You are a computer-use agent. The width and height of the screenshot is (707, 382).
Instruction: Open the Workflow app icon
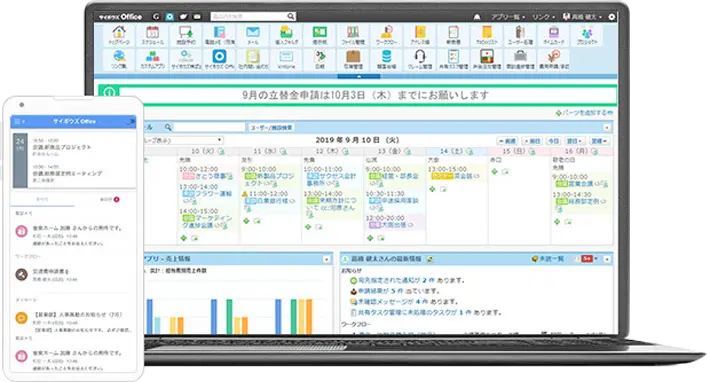click(386, 35)
